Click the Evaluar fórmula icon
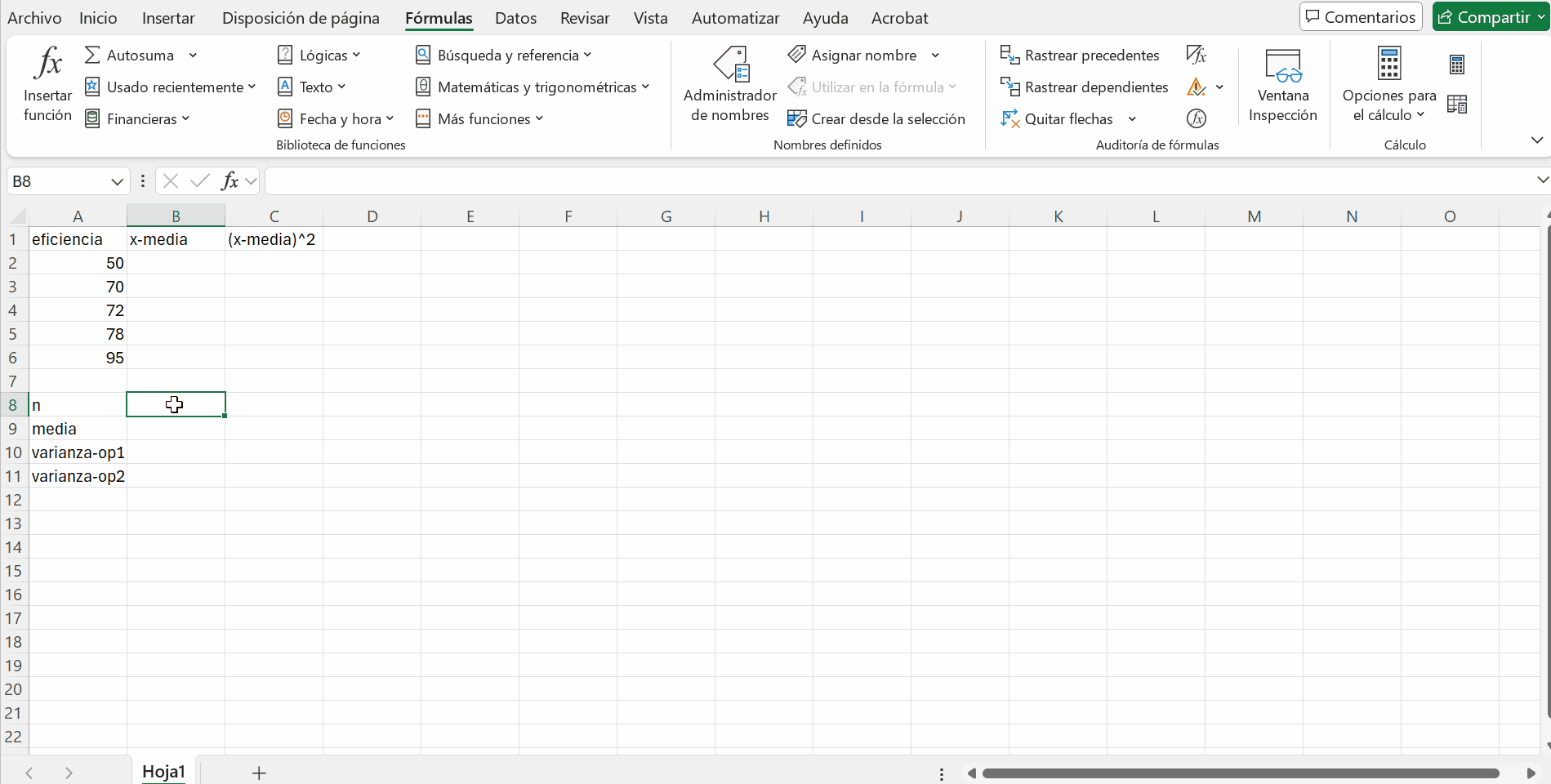This screenshot has height=784, width=1551. [x=1196, y=119]
